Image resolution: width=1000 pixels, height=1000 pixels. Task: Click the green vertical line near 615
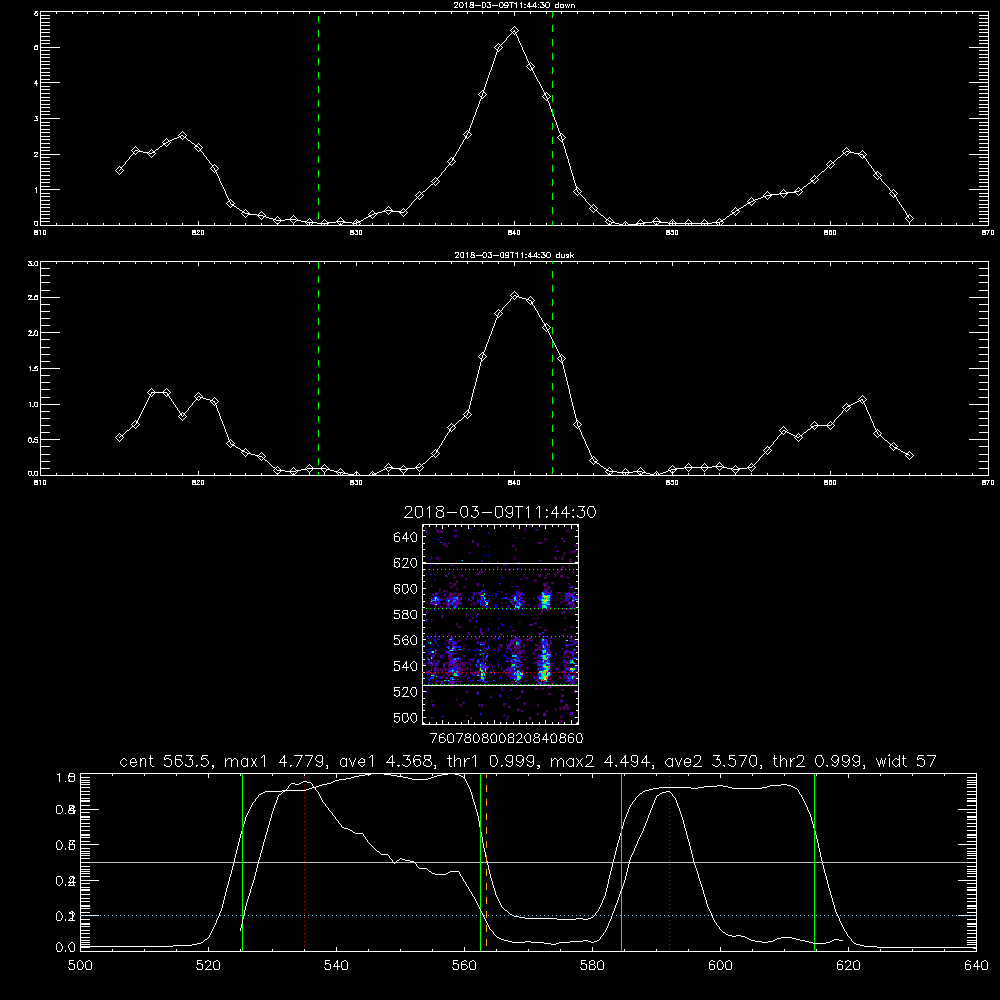pyautogui.click(x=814, y=861)
